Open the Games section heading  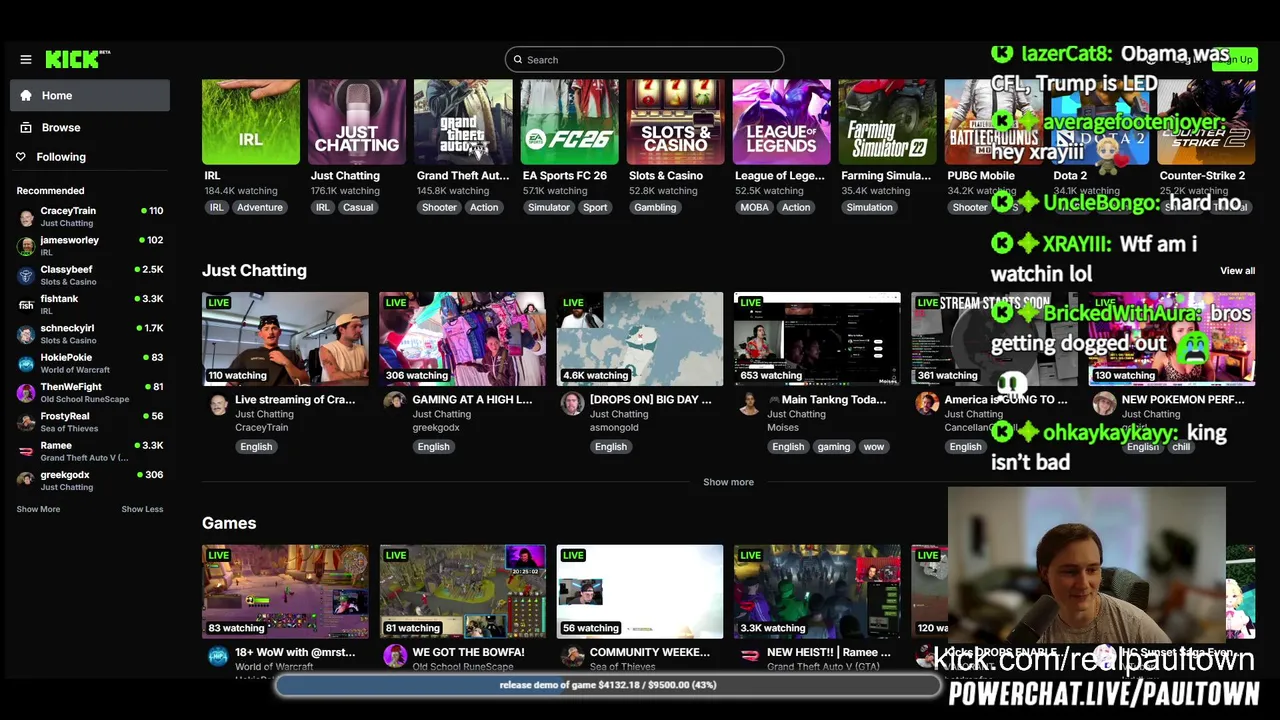click(x=229, y=523)
